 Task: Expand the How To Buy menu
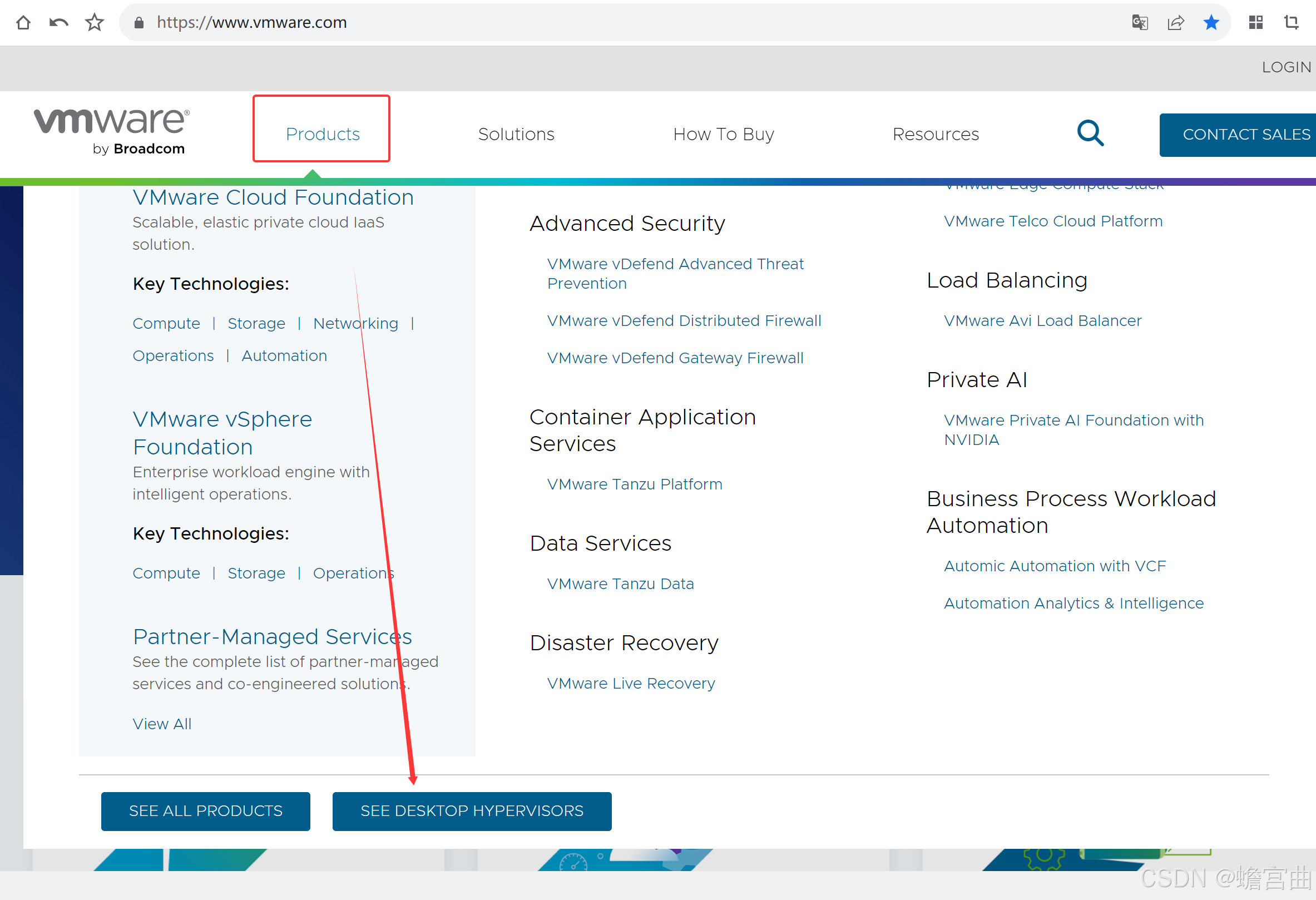723,134
